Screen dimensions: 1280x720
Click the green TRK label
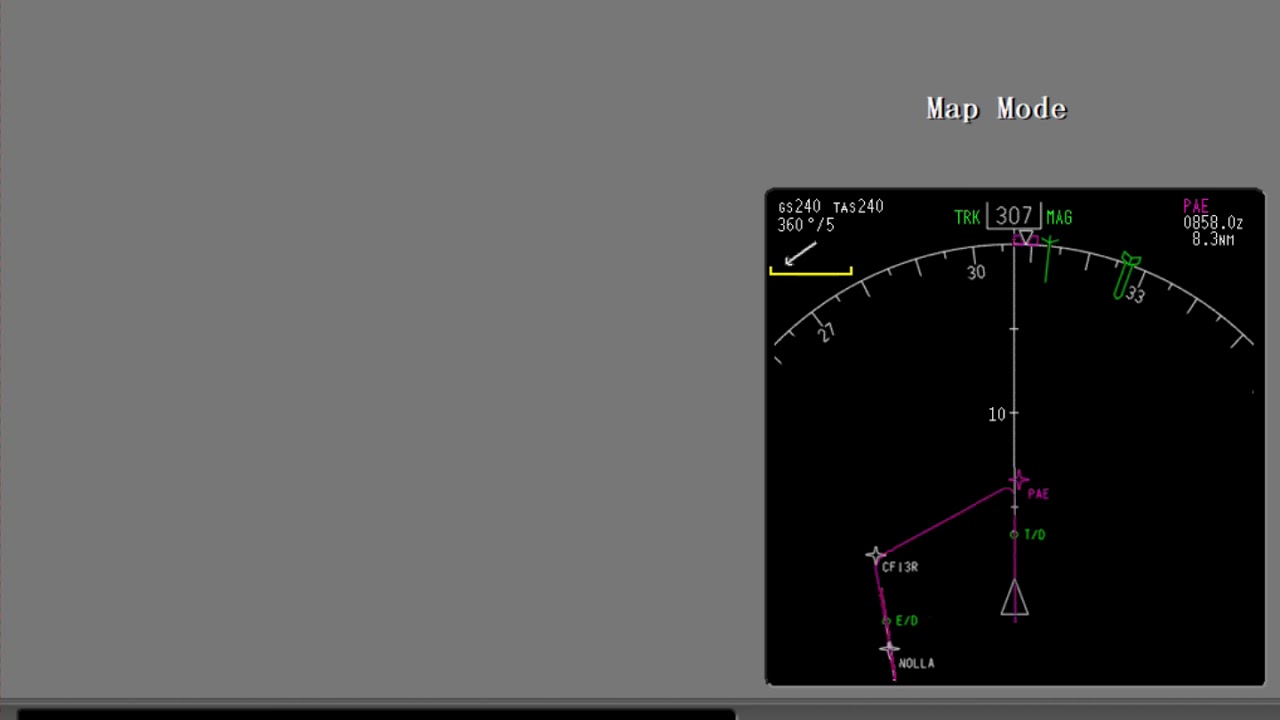point(967,218)
